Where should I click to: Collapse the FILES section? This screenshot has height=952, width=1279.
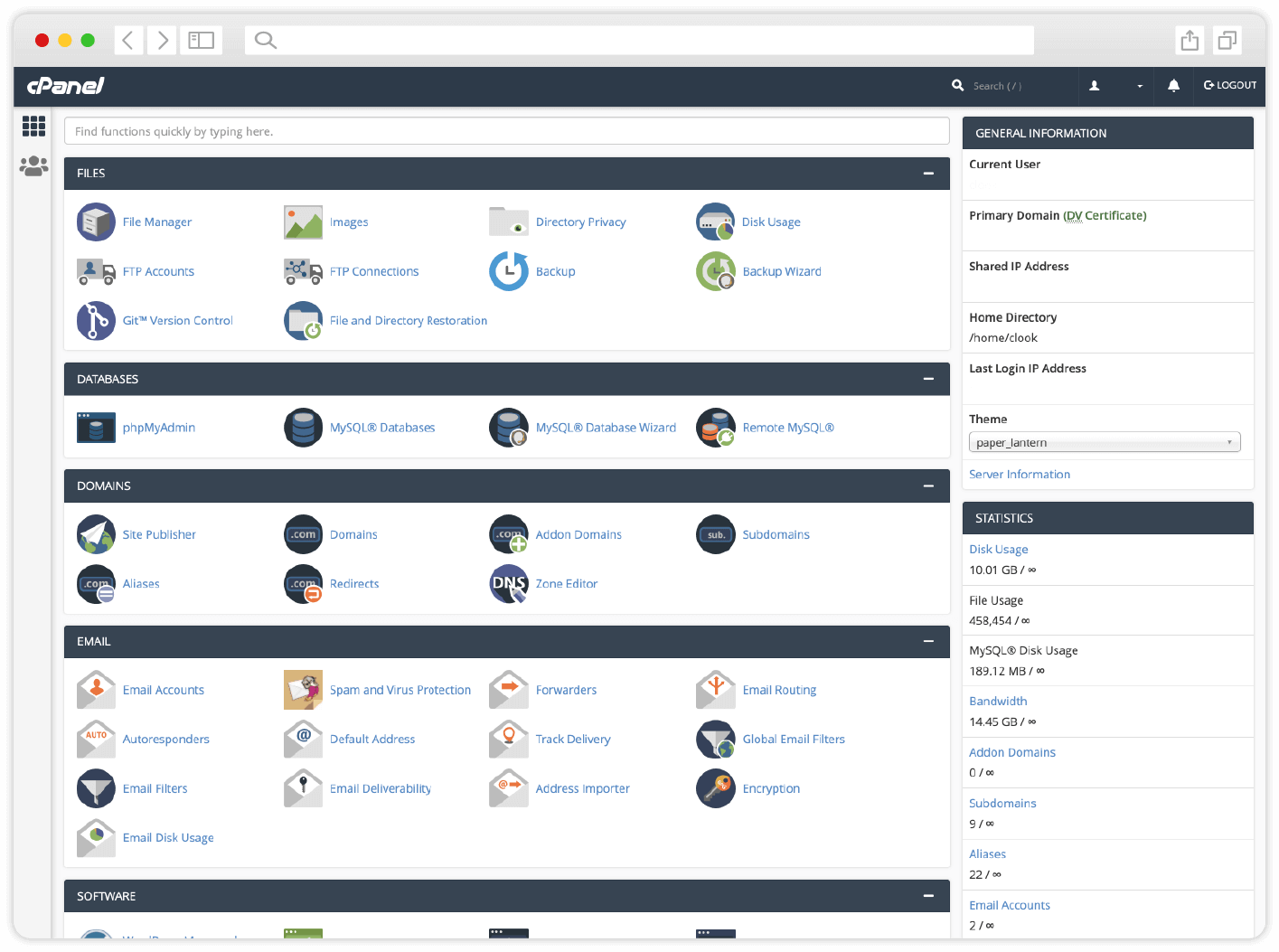click(x=928, y=173)
